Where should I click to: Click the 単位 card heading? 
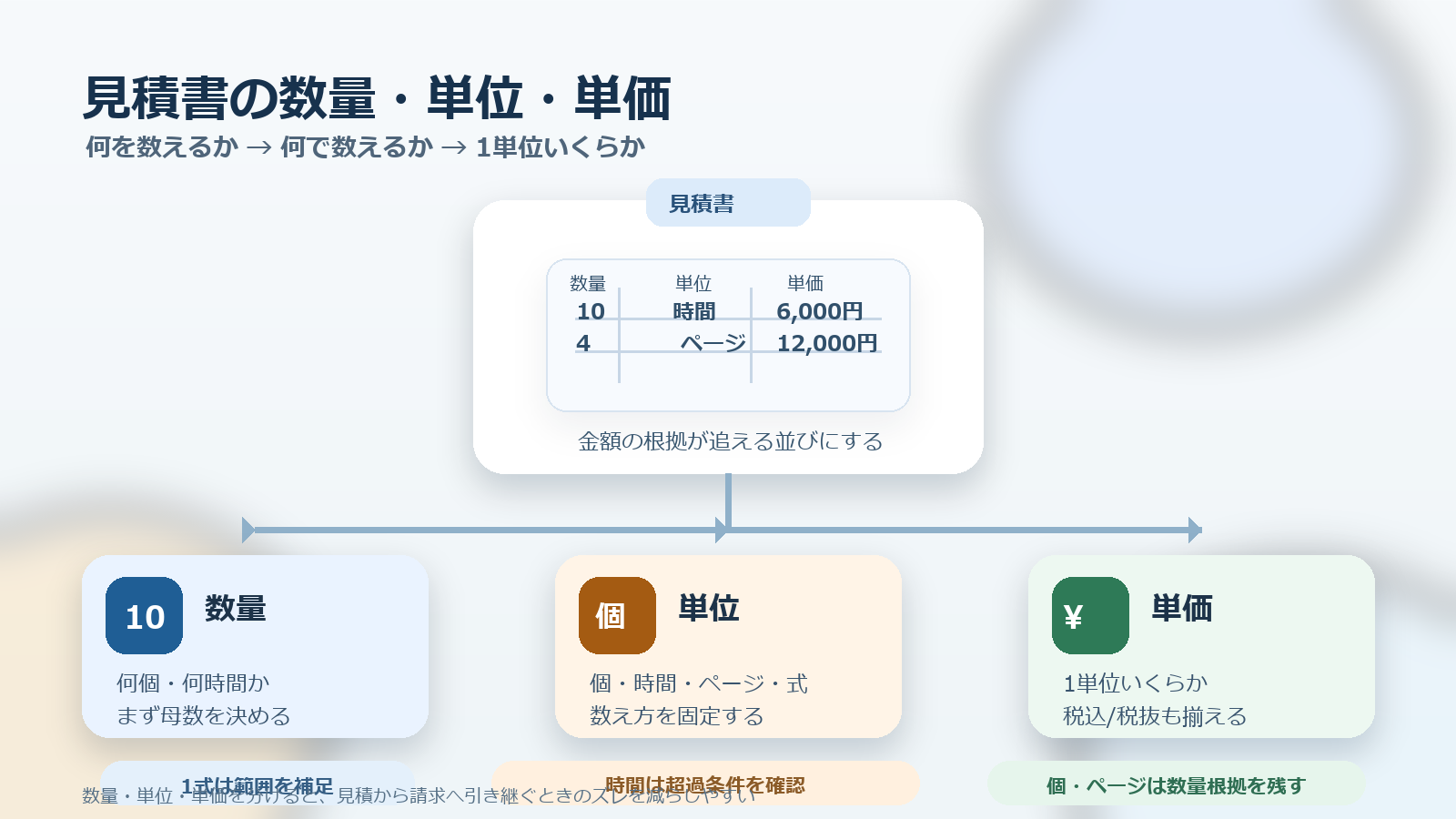point(709,608)
